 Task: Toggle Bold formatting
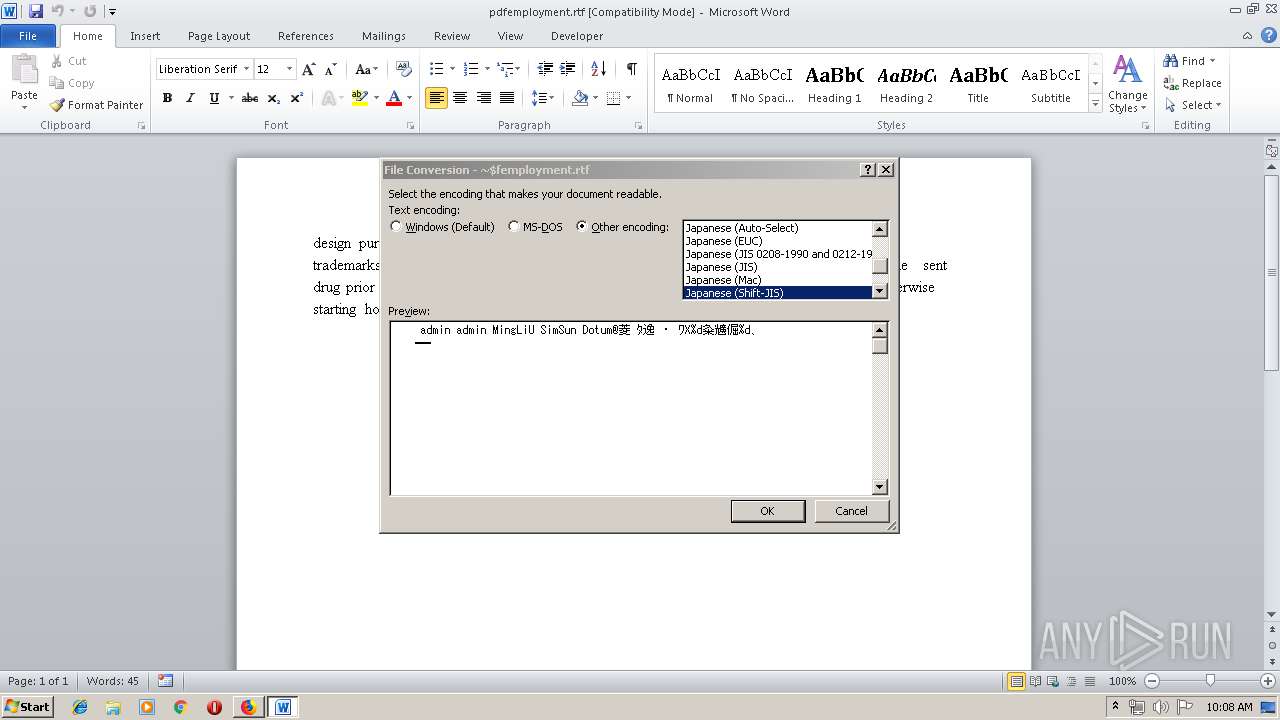pos(167,98)
